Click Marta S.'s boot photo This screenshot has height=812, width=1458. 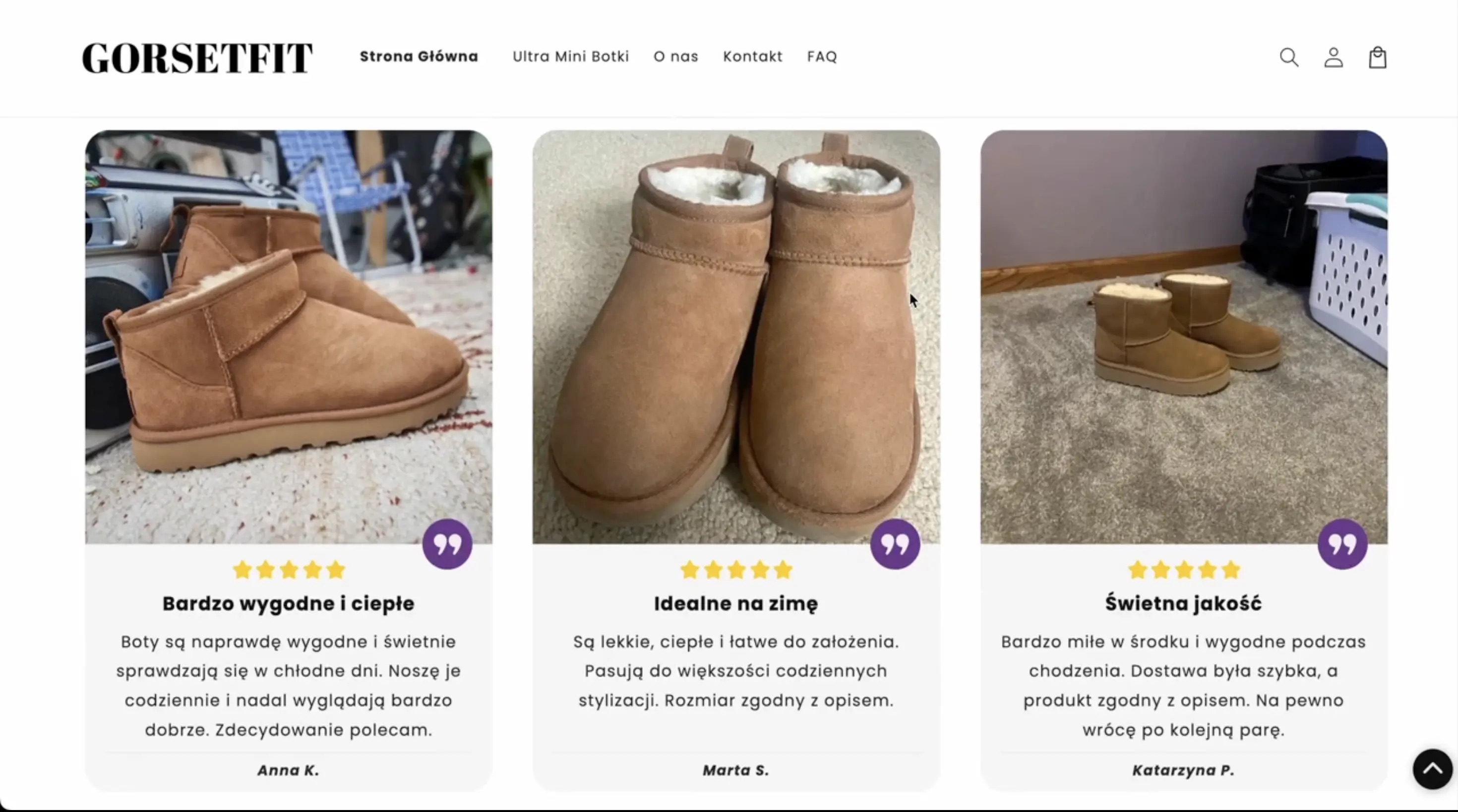[x=736, y=337]
